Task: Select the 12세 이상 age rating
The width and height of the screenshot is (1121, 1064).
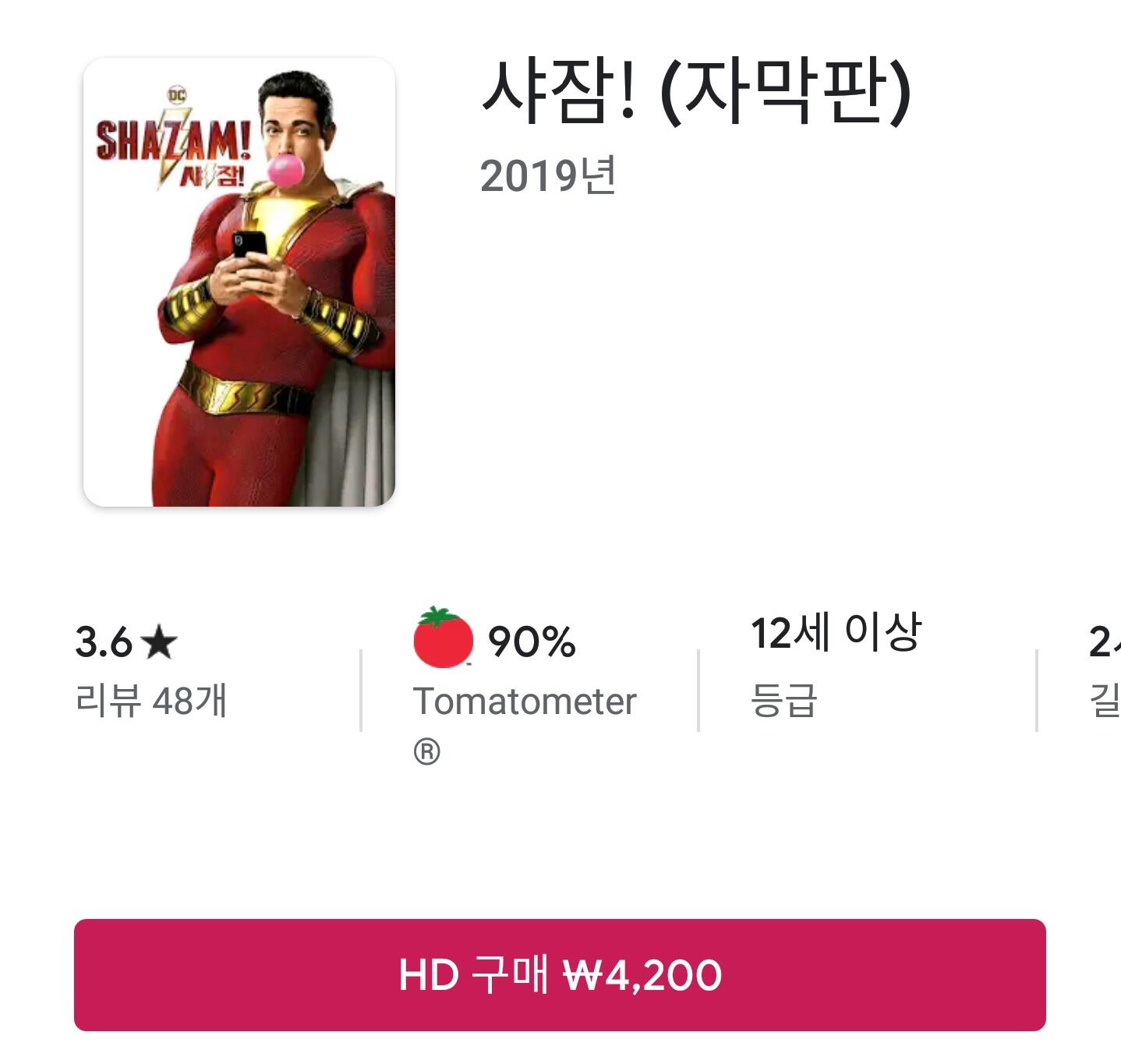Action: pyautogui.click(x=836, y=631)
